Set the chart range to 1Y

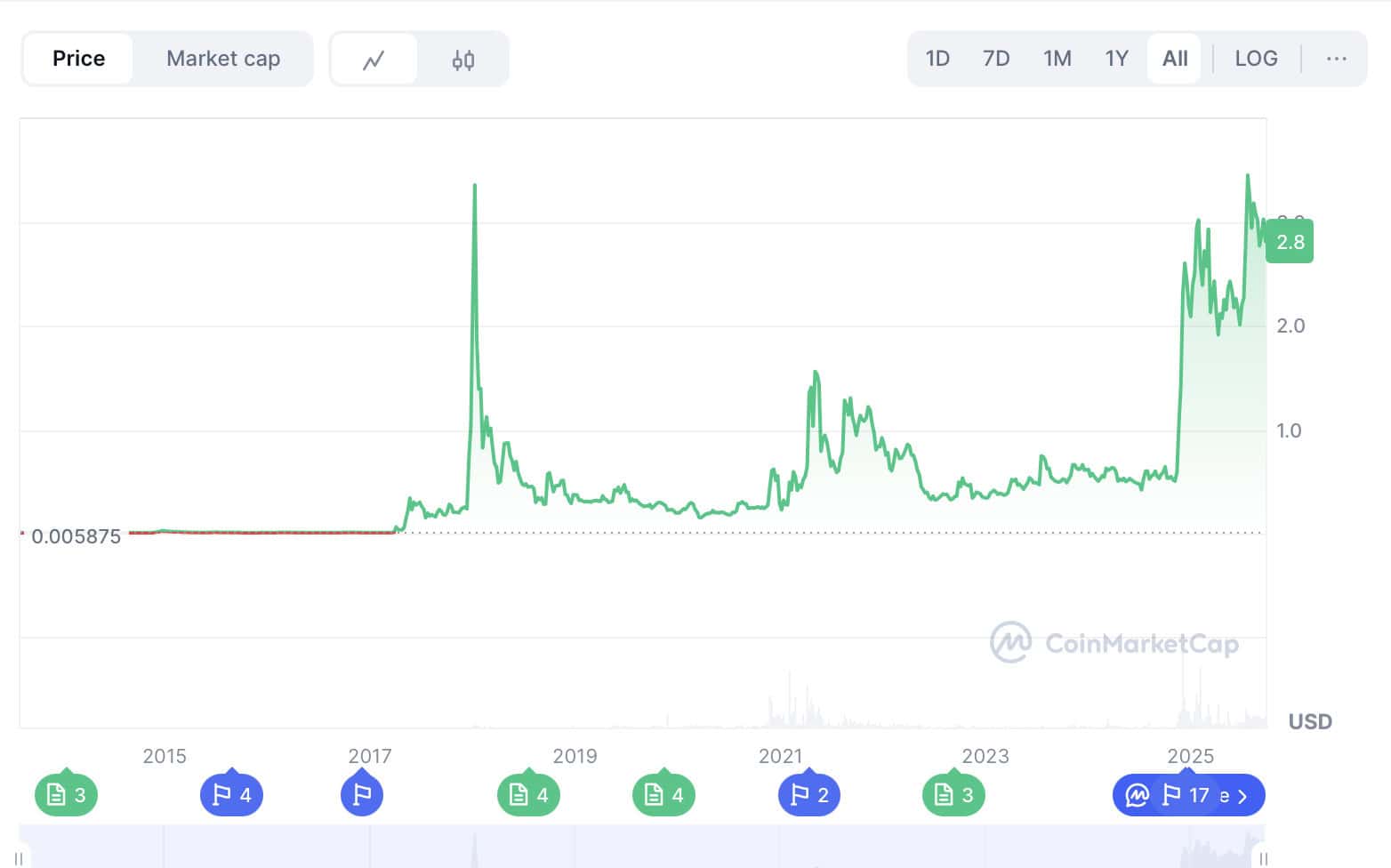[1116, 59]
